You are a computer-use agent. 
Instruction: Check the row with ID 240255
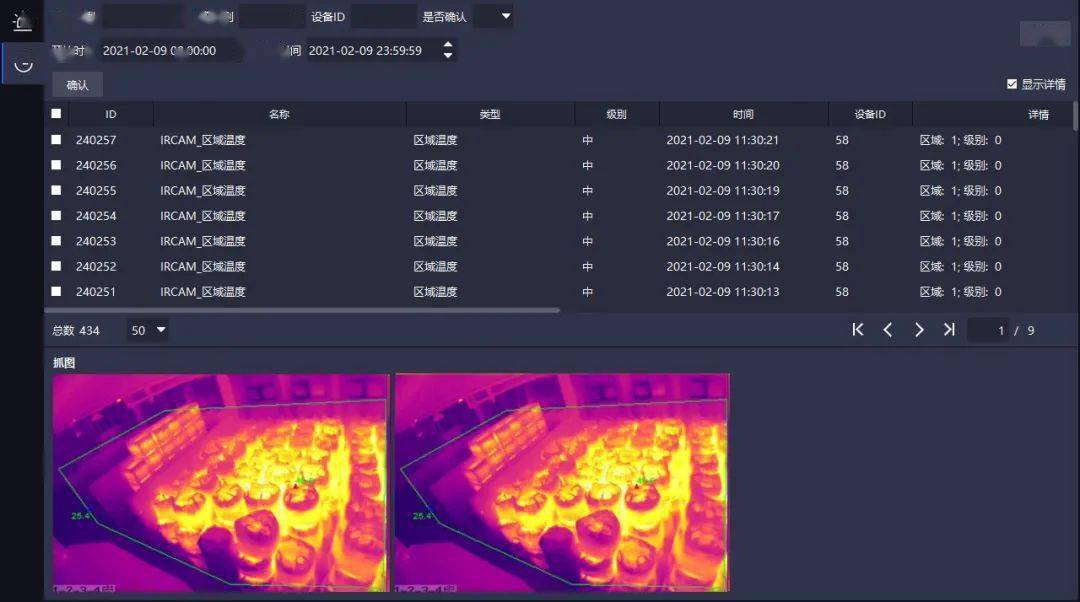pos(56,190)
